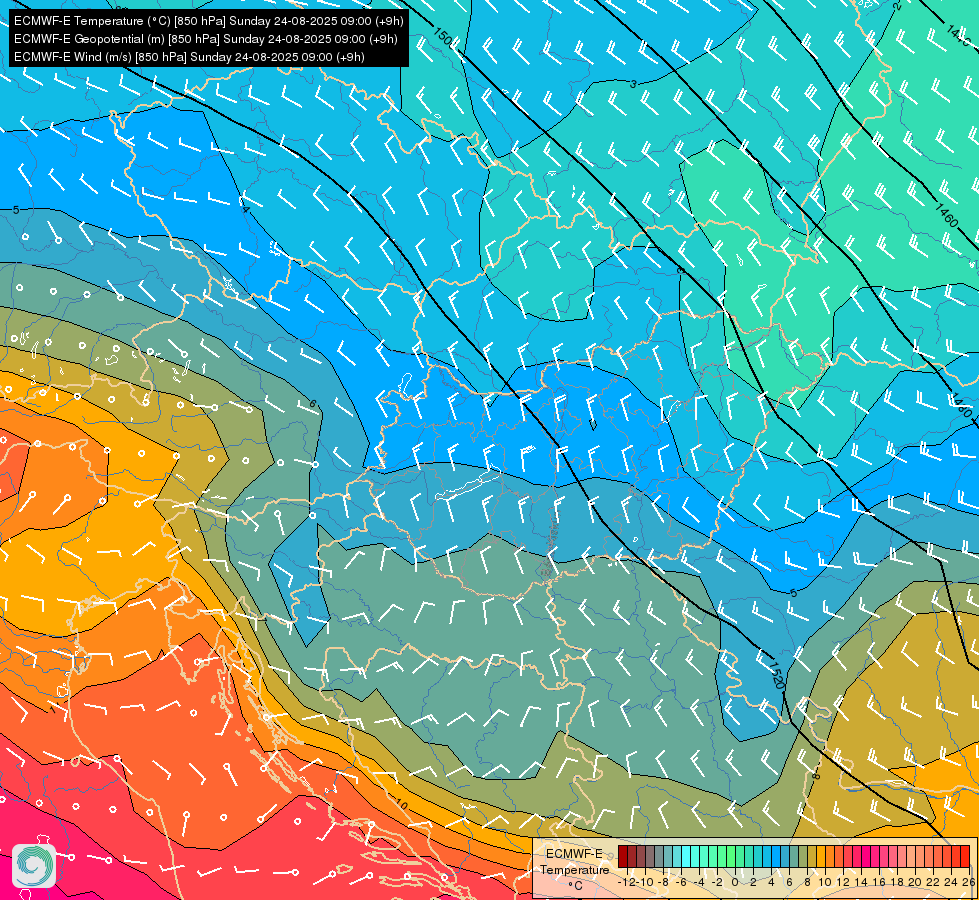Click the 26 tick label on the legend
This screenshot has width=979, height=900.
click(x=968, y=882)
